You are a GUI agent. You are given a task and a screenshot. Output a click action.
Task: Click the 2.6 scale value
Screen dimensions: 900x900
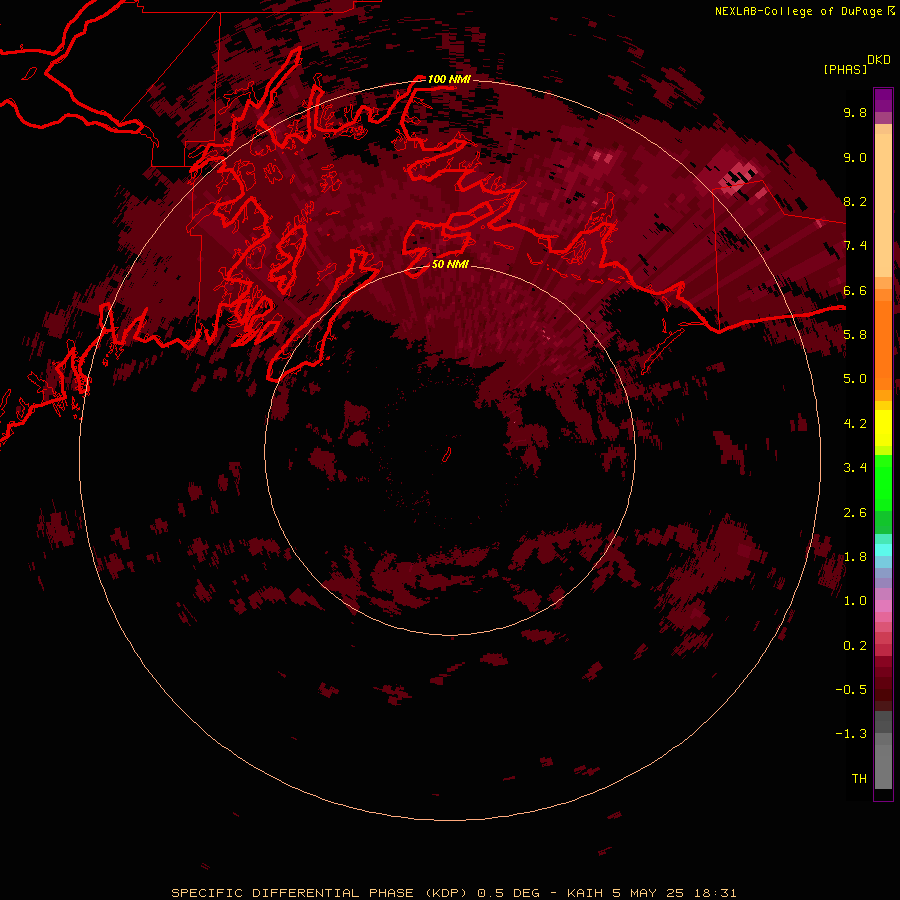[855, 513]
